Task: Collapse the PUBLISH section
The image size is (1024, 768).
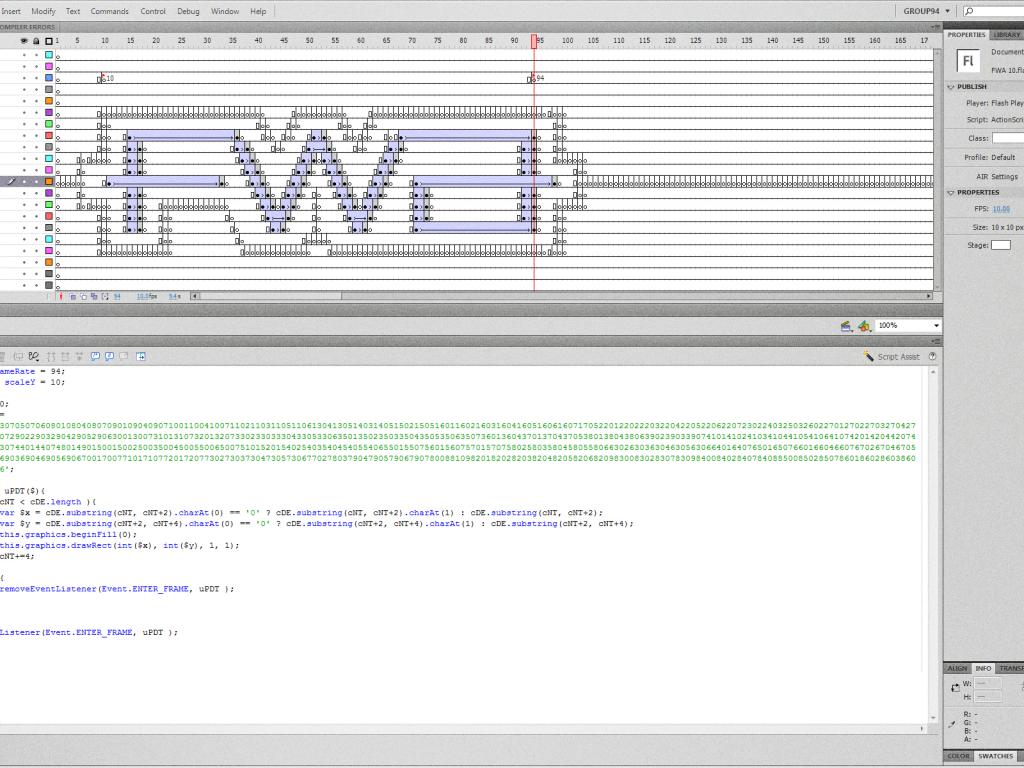Action: tap(951, 87)
